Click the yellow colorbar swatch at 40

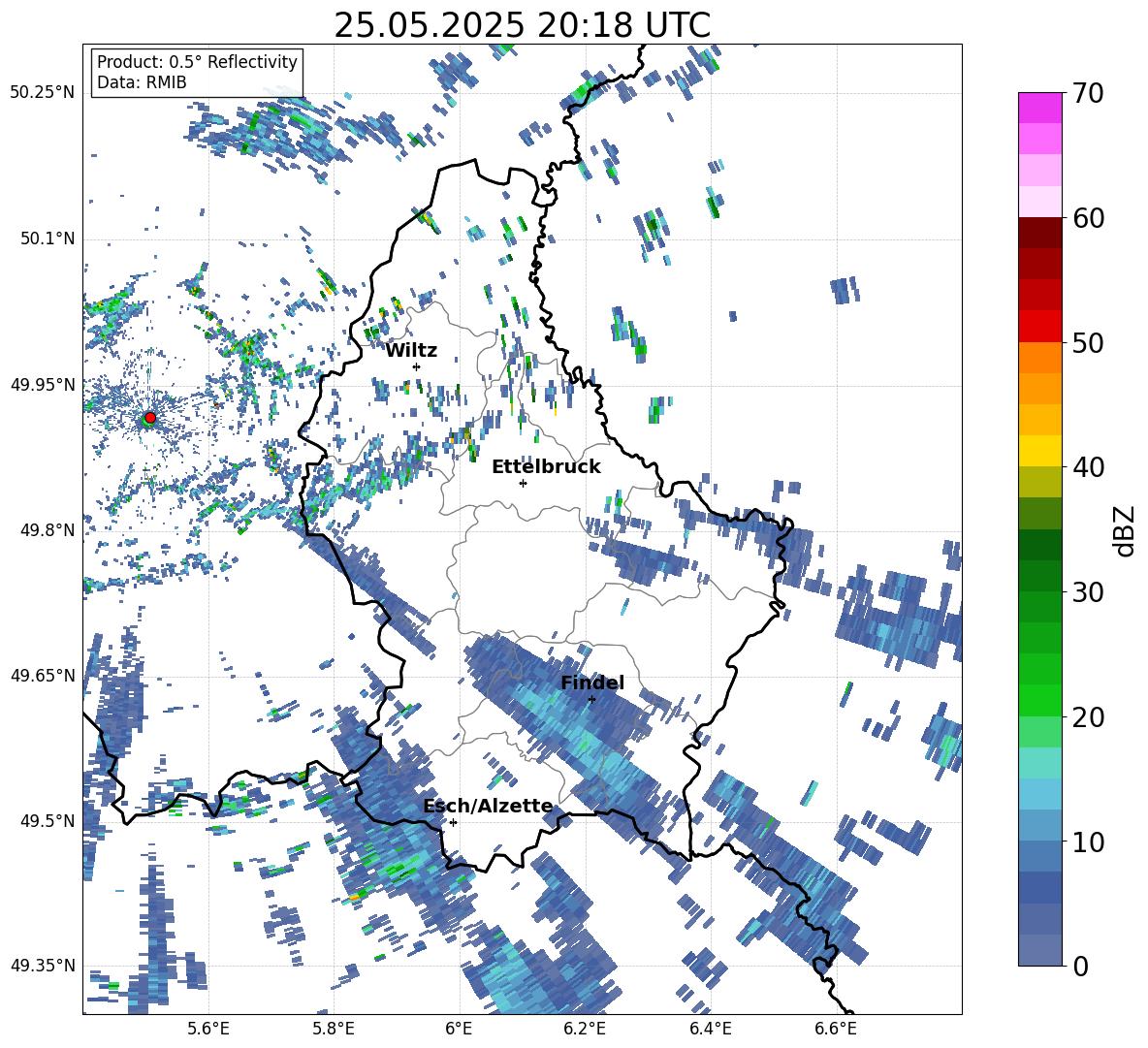click(1039, 451)
